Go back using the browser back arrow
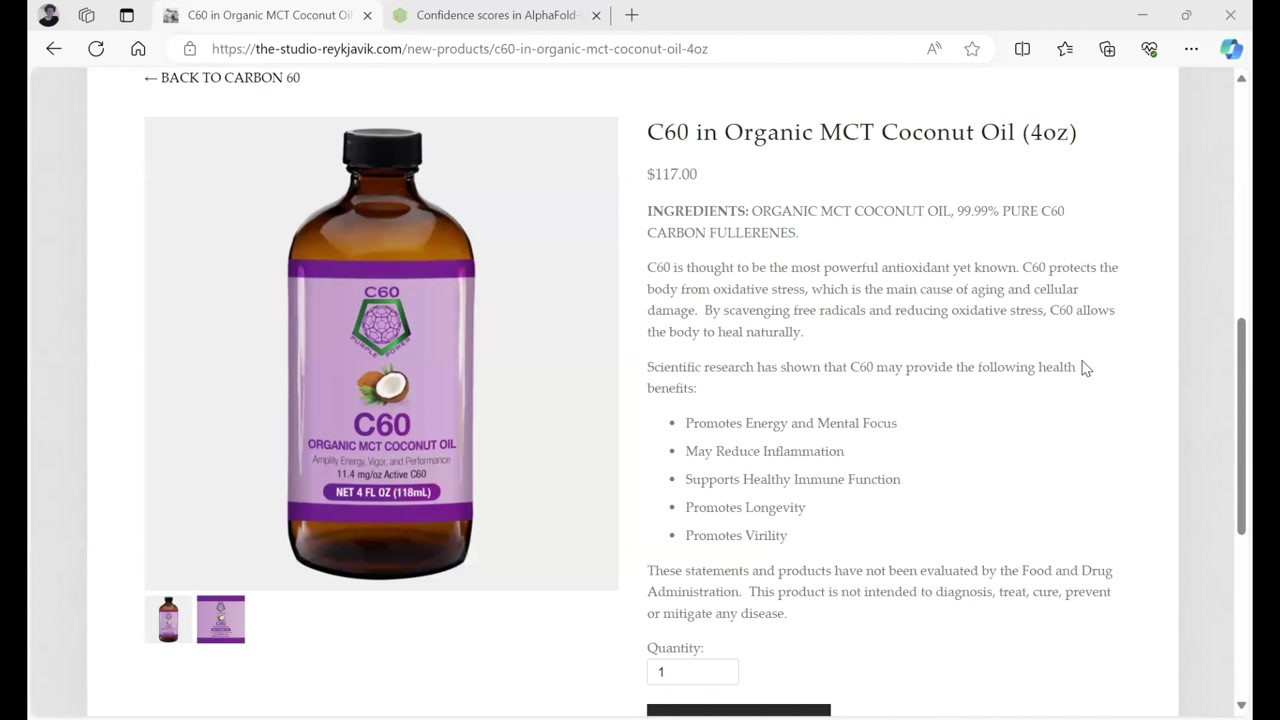Viewport: 1280px width, 720px height. [x=54, y=48]
